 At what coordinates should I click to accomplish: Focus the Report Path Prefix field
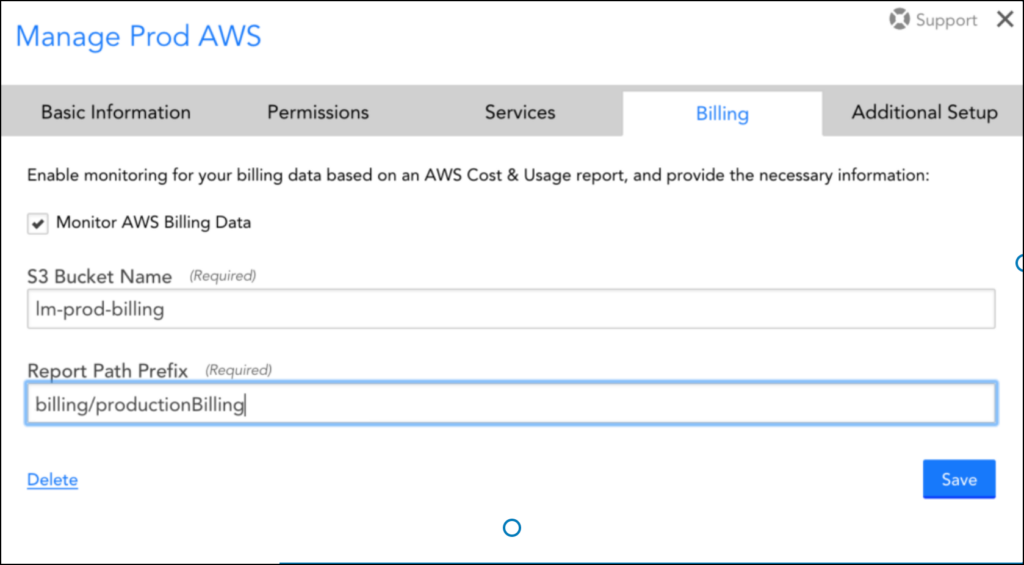pos(511,404)
